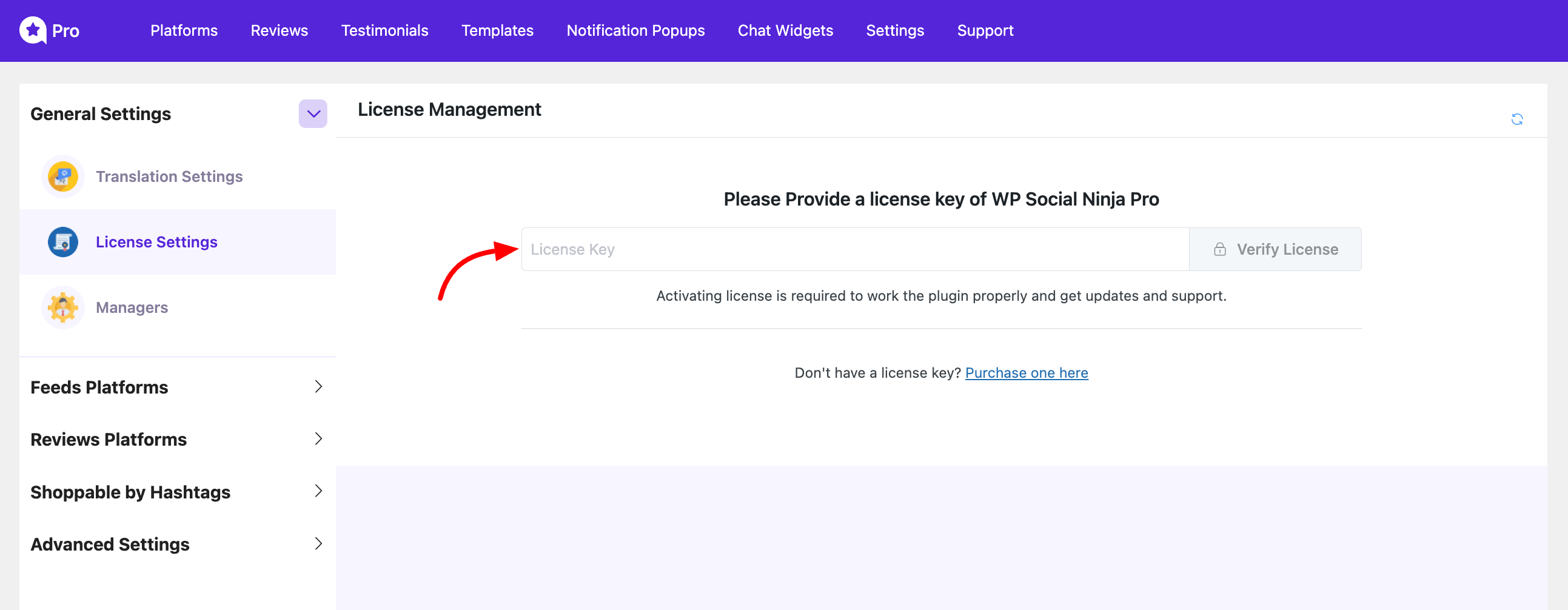Open Notification Popups from the top menu
This screenshot has height=610, width=1568.
[x=635, y=30]
